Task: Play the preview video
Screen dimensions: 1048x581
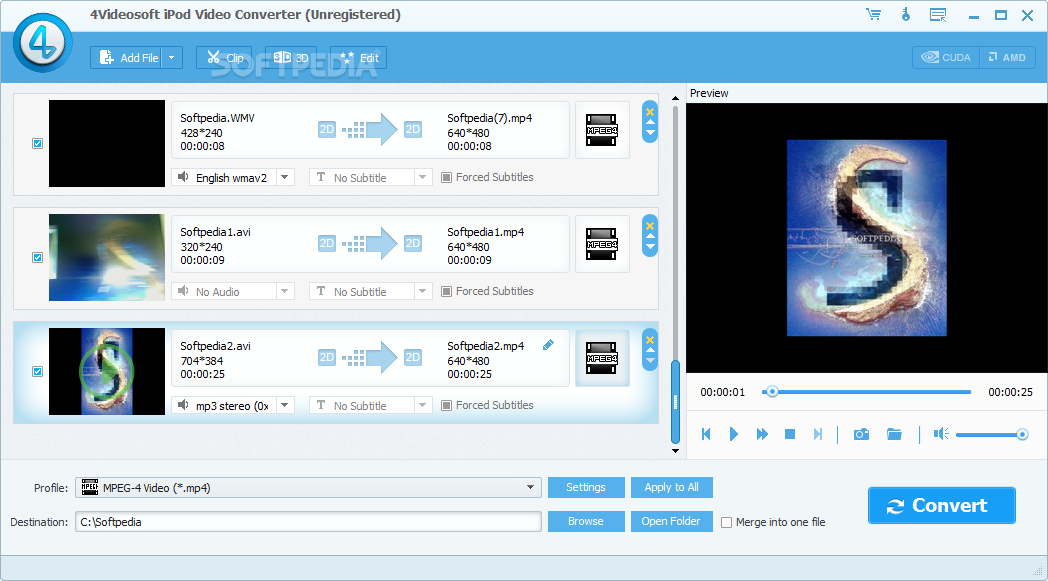Action: [733, 435]
